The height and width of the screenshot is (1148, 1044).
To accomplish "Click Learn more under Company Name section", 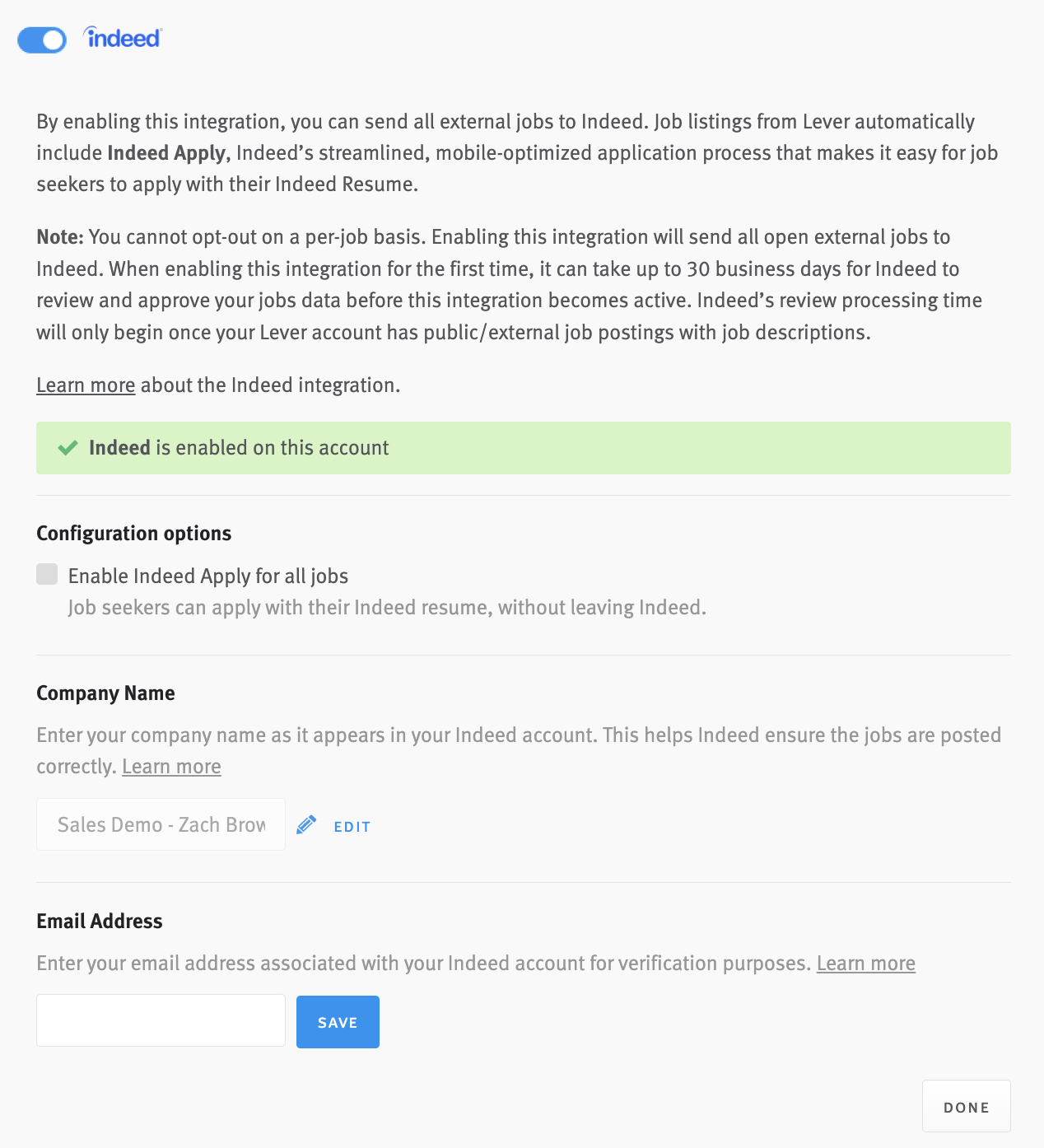I will pos(170,766).
